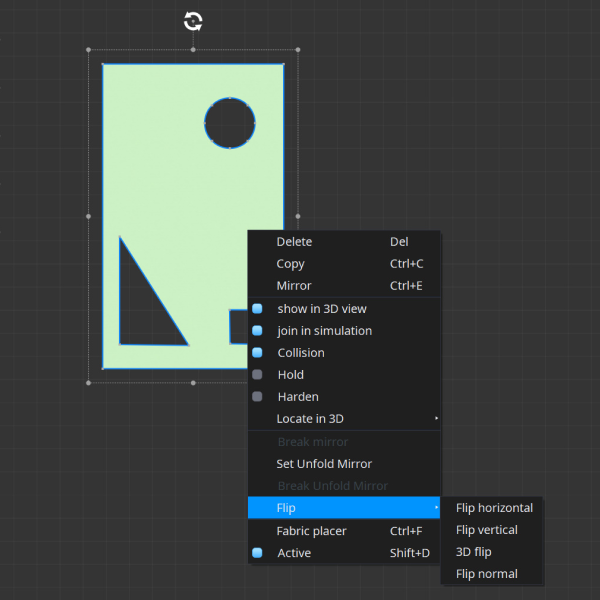Click the bottom-left selection corner handle

pos(89,382)
